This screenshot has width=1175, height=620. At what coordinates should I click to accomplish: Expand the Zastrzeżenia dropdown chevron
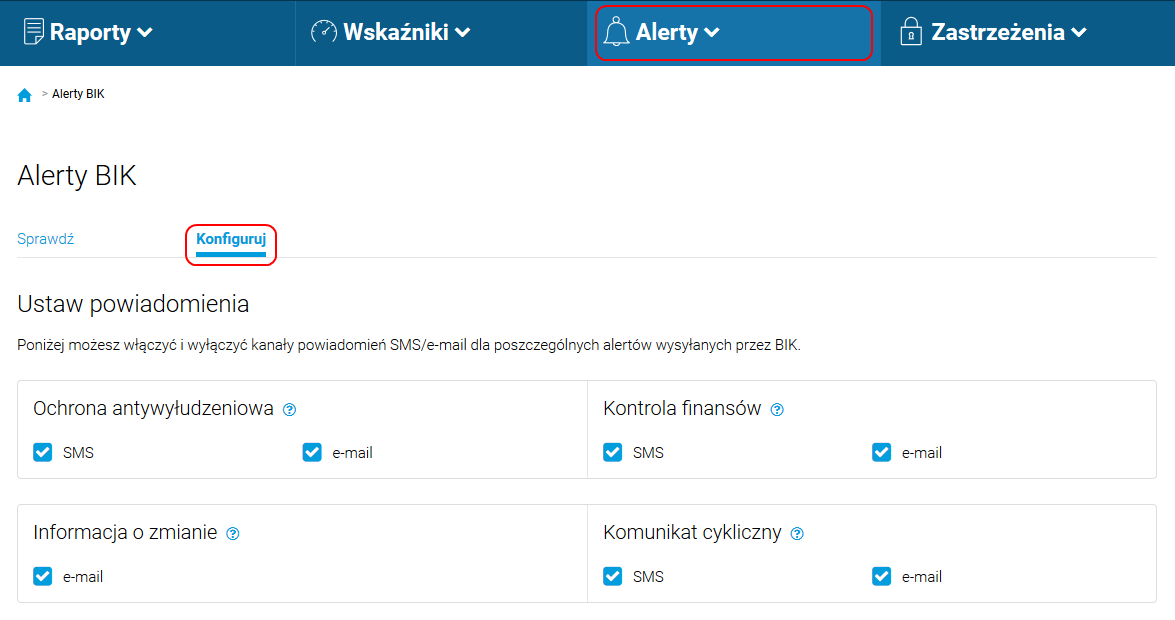[1079, 32]
